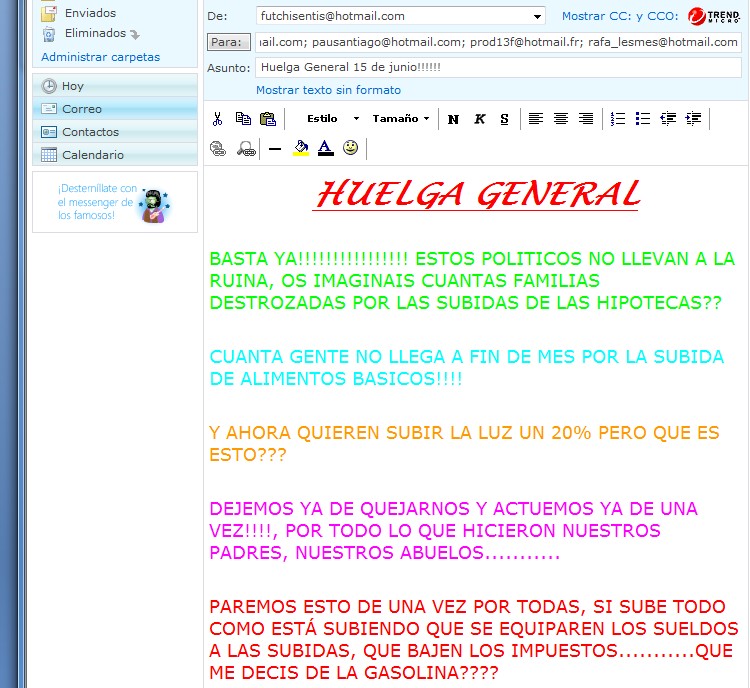Toggle bold (N) formatting

tap(453, 119)
